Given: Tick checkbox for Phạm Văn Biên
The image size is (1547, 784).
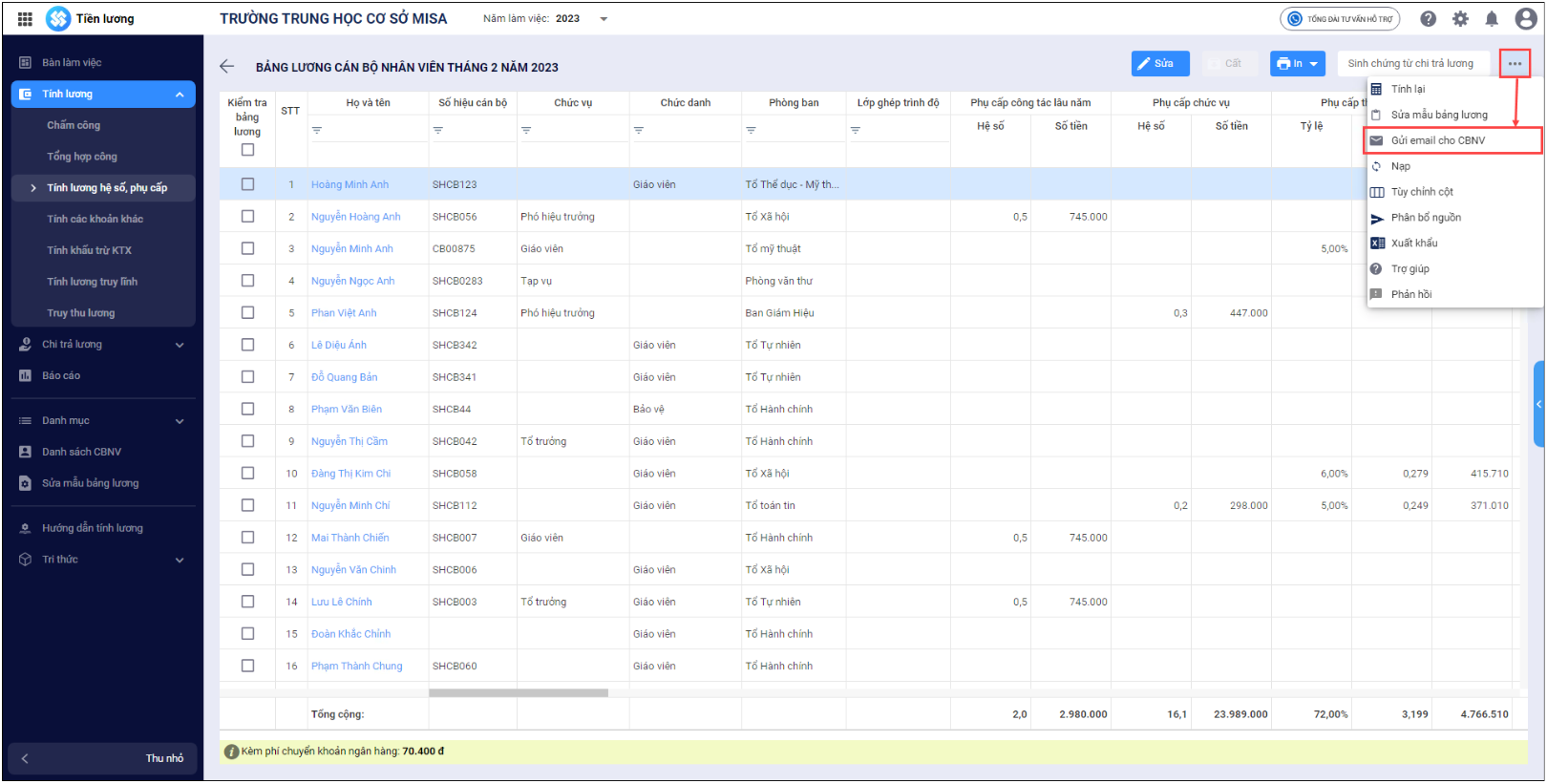Looking at the screenshot, I should (248, 409).
